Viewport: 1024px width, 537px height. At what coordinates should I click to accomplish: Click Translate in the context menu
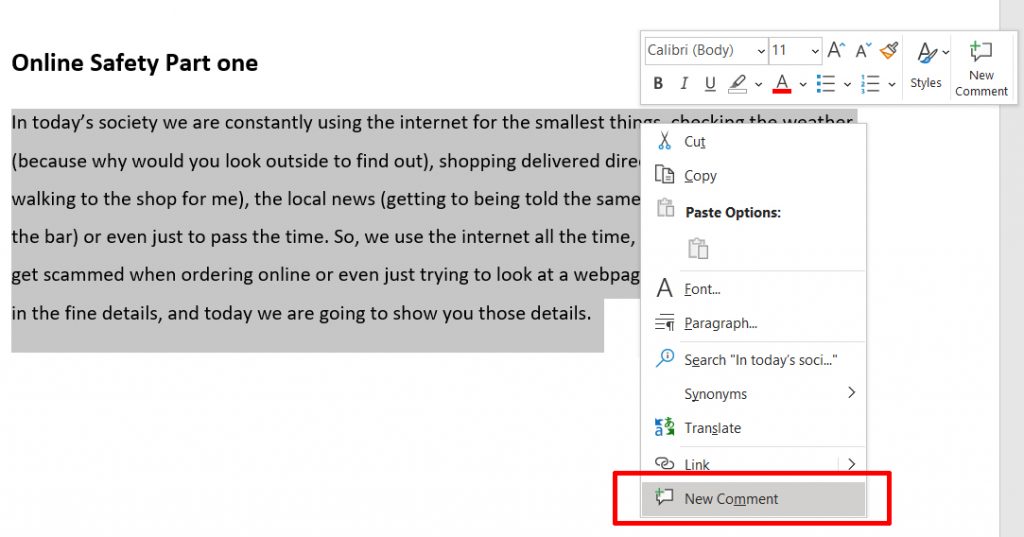(712, 428)
